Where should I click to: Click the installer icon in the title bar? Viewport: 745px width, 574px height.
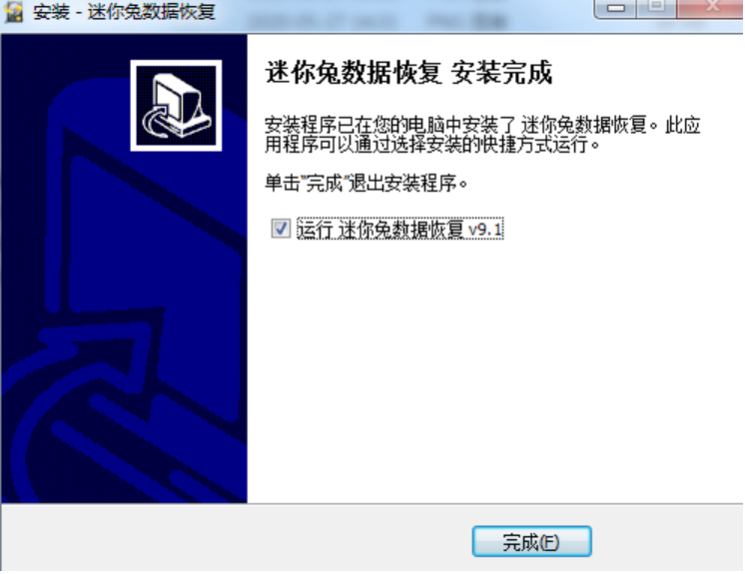[13, 11]
